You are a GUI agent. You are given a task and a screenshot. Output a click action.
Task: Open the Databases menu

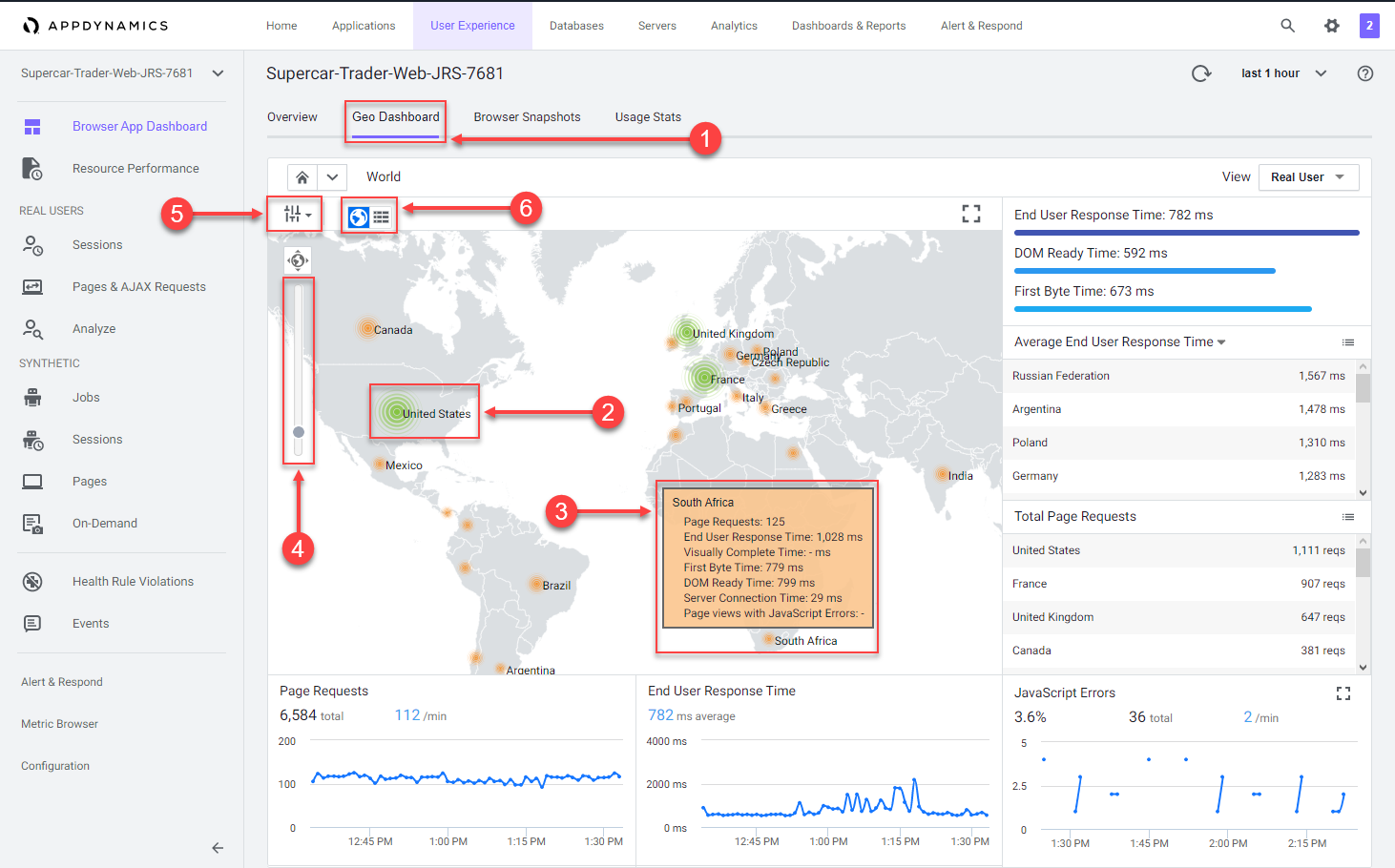[x=576, y=26]
